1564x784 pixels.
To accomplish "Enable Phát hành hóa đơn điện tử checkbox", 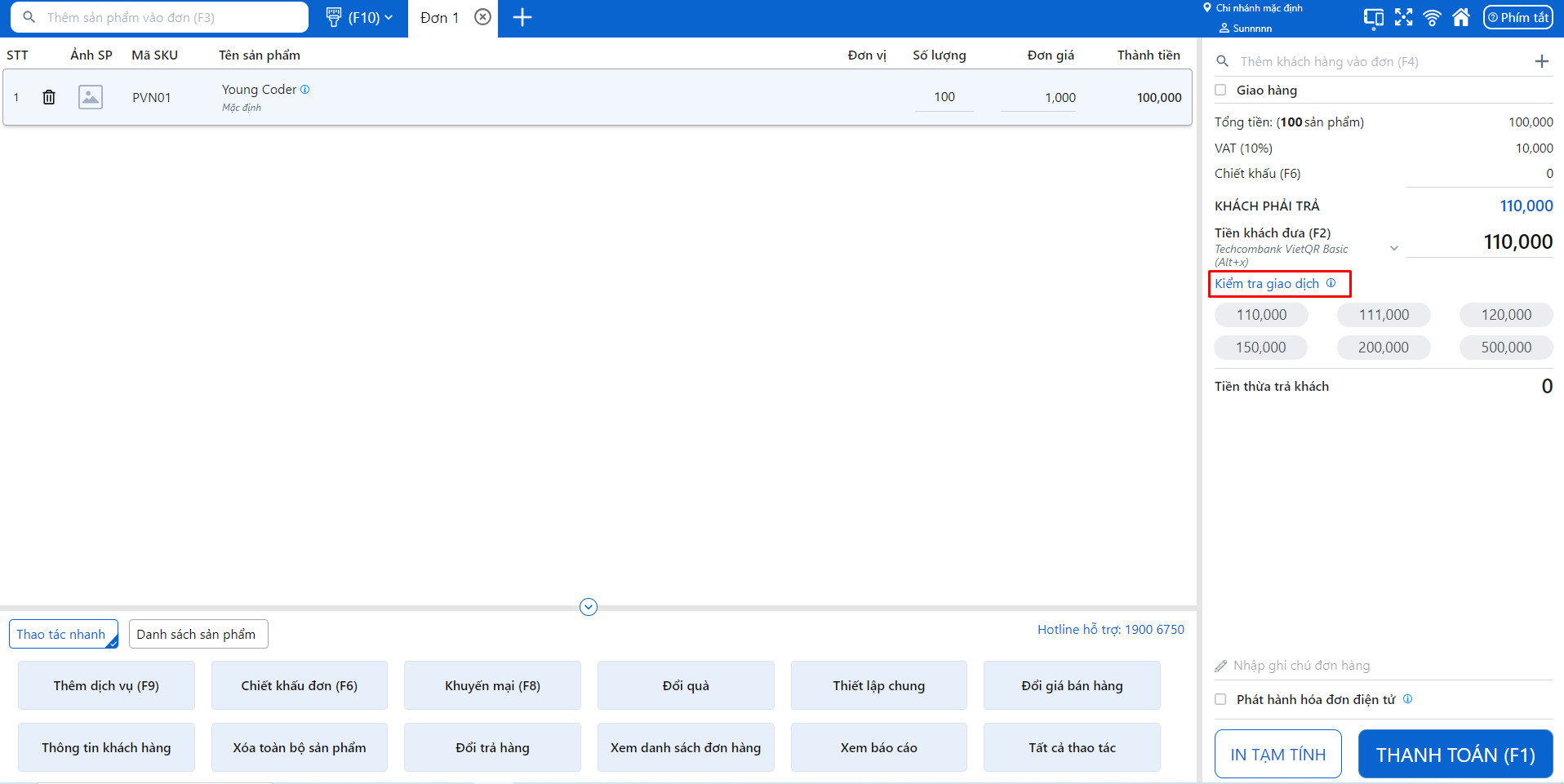I will pos(1220,699).
